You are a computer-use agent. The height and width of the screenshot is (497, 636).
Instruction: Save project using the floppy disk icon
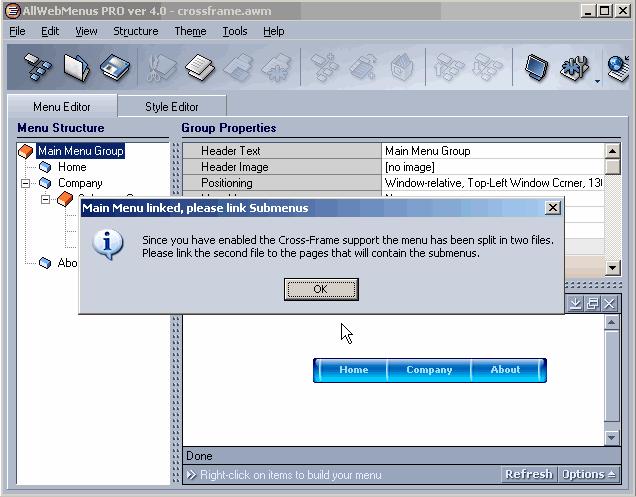114,67
